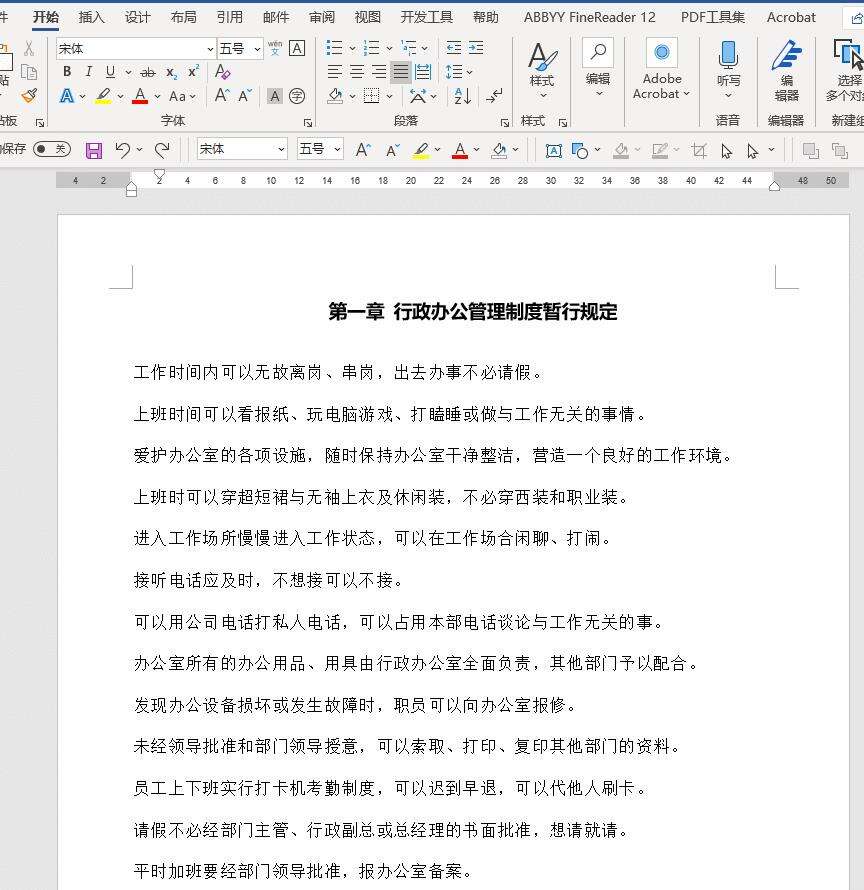Image resolution: width=864 pixels, height=890 pixels.
Task: Select objects arrow in quick toolbar
Action: pos(726,150)
